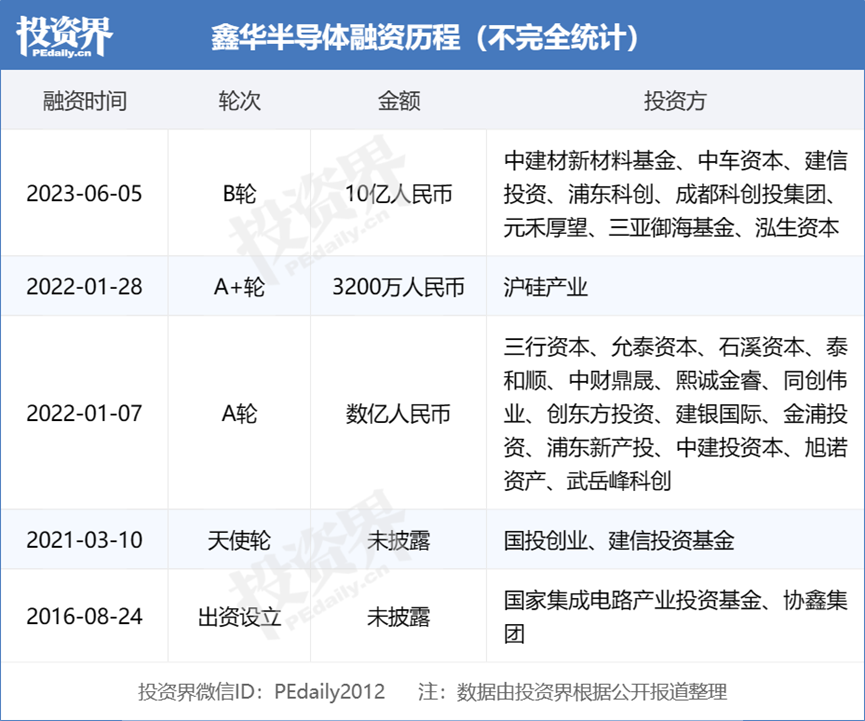This screenshot has height=721, width=865.
Task: Click the investor list starting with 中建材新材料基金
Action: (x=675, y=194)
